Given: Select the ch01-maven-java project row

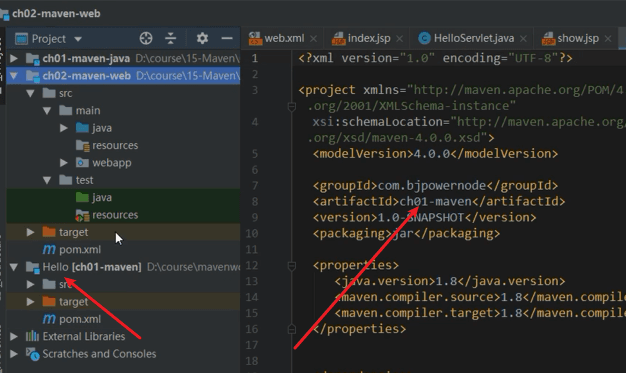Looking at the screenshot, I should [x=123, y=58].
